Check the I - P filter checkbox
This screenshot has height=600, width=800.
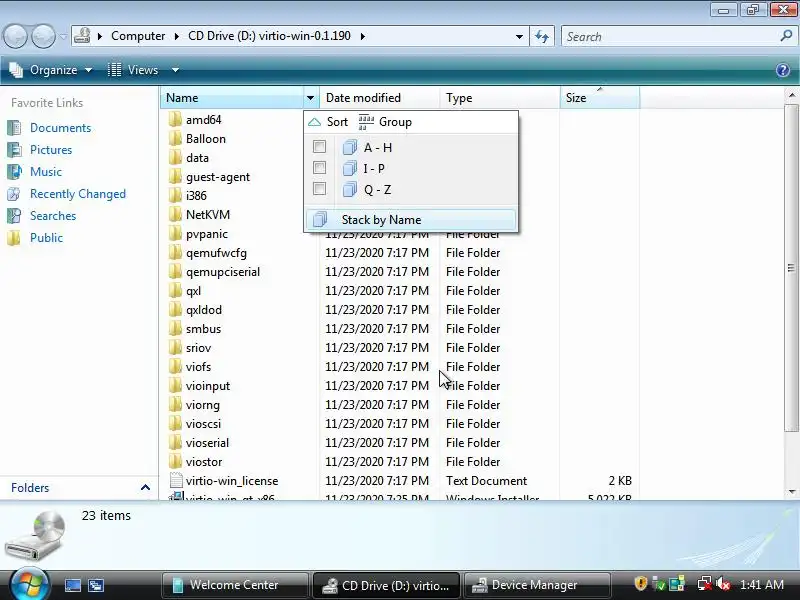pyautogui.click(x=319, y=168)
